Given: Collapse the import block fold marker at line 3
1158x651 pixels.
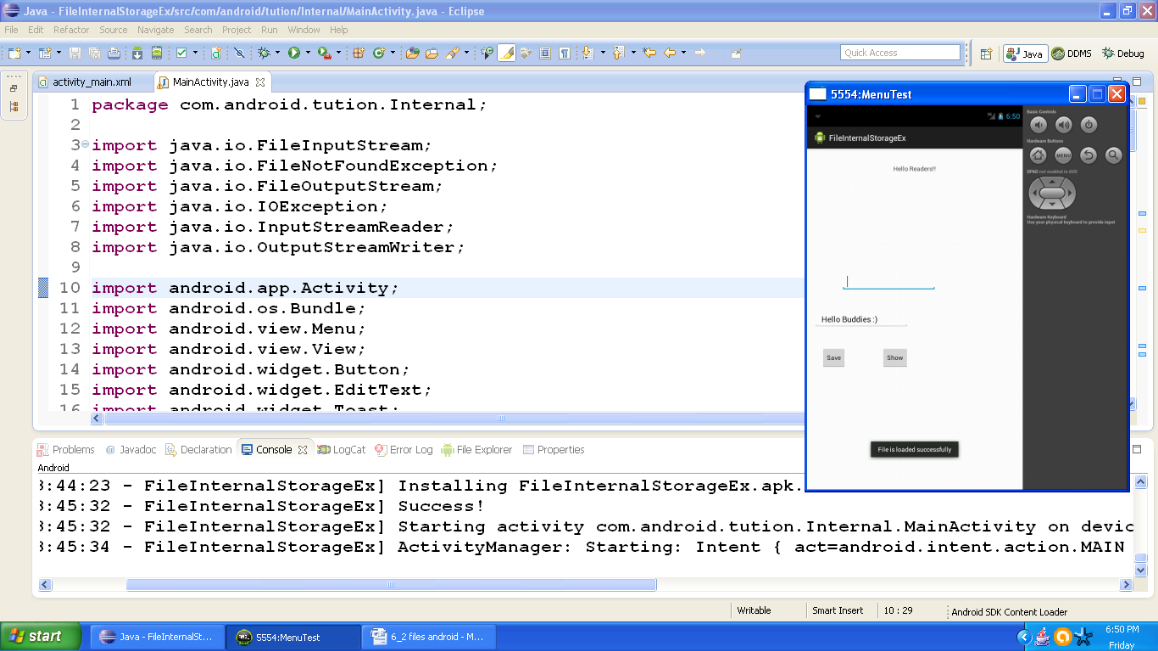Looking at the screenshot, I should tap(85, 145).
